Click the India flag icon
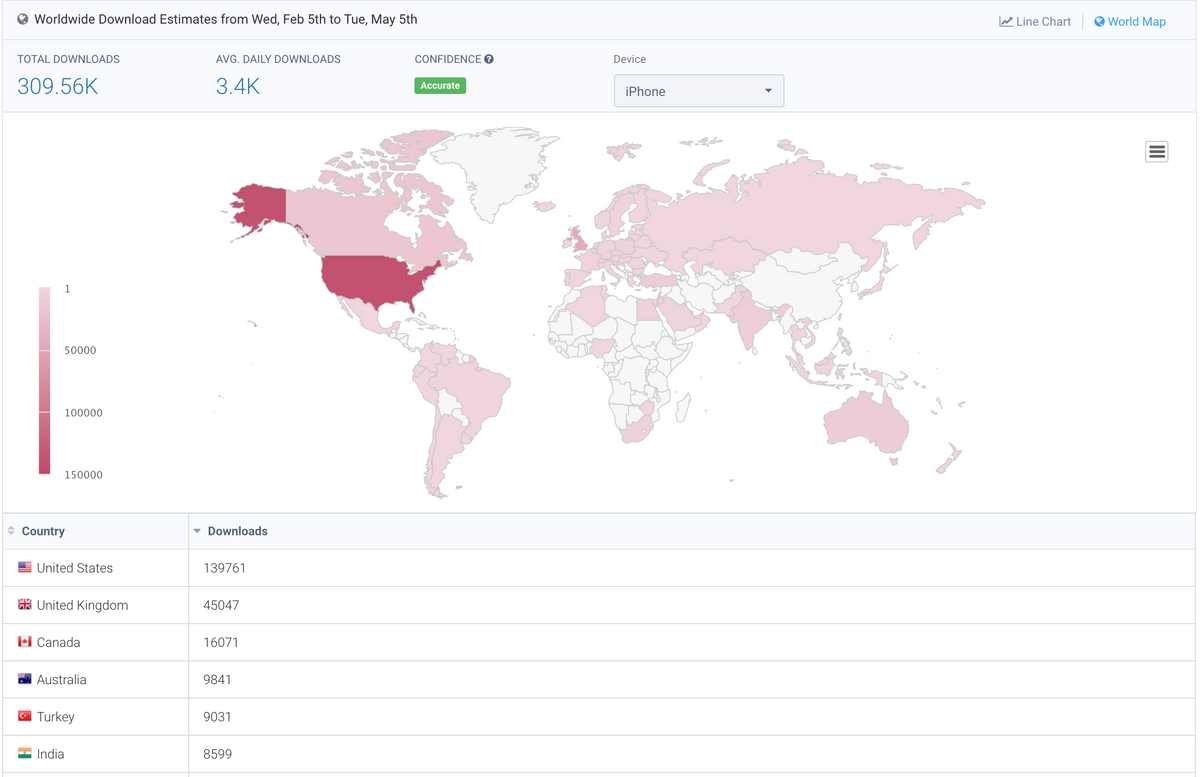Image resolution: width=1200 pixels, height=777 pixels. point(25,753)
